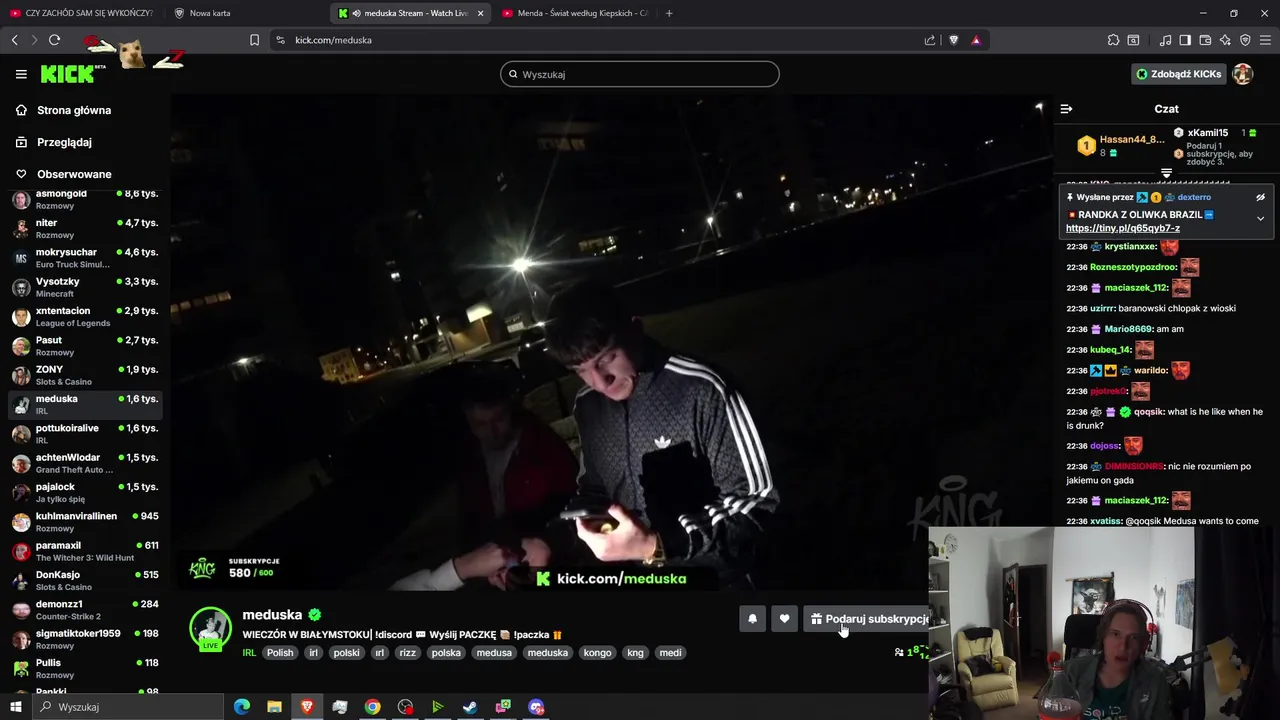Collapse the gift leaderboard handle
1280x720 pixels.
tap(1166, 173)
